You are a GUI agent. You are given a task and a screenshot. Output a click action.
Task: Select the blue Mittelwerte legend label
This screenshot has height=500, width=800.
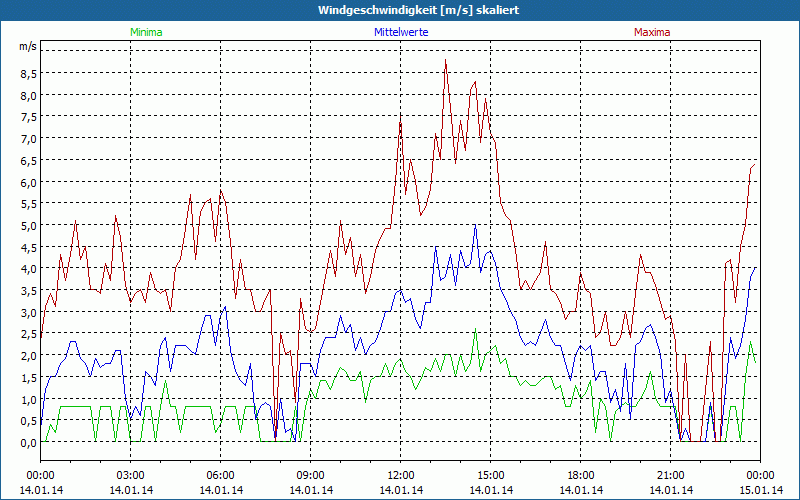[400, 32]
